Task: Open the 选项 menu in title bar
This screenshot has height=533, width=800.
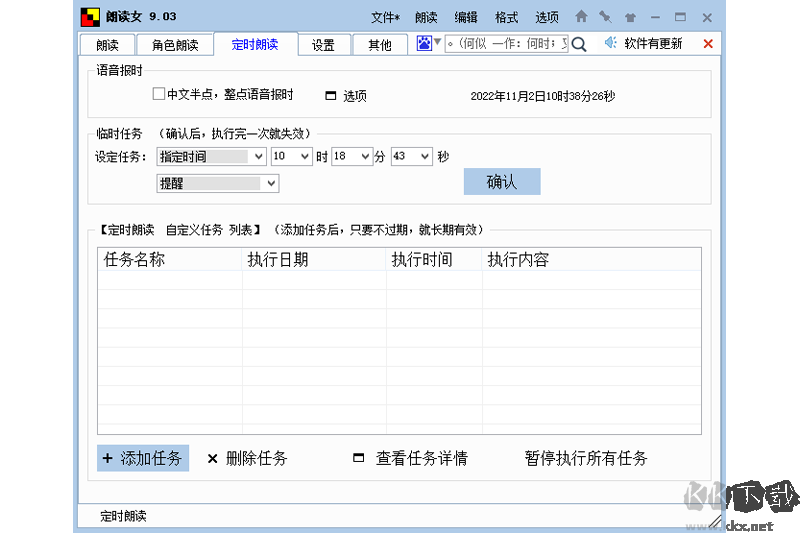Action: [x=546, y=17]
